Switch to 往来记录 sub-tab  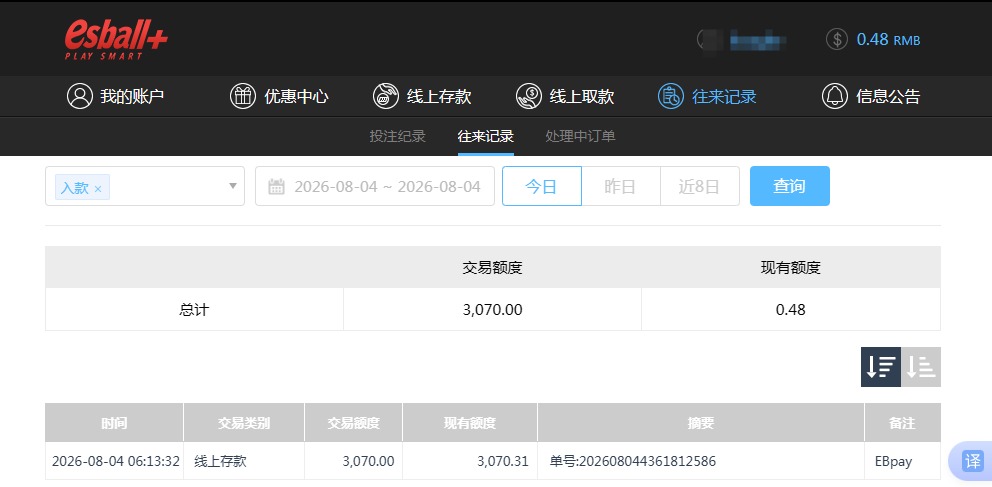(x=485, y=136)
